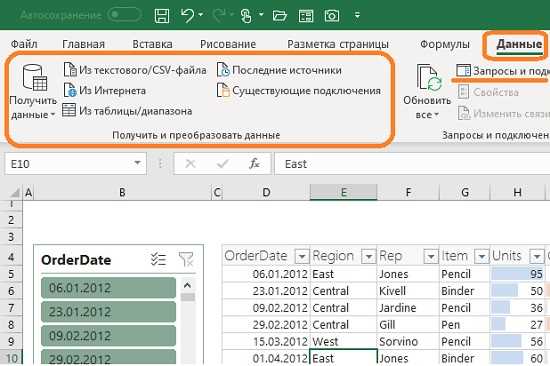Select column B header

[122, 192]
